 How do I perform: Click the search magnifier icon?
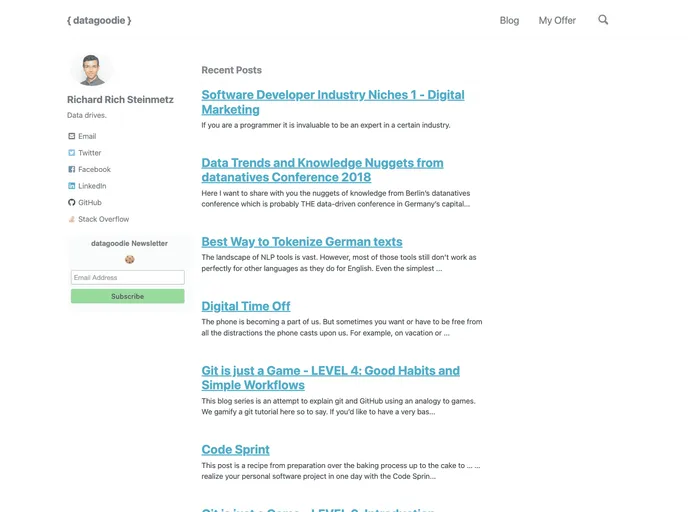603,20
